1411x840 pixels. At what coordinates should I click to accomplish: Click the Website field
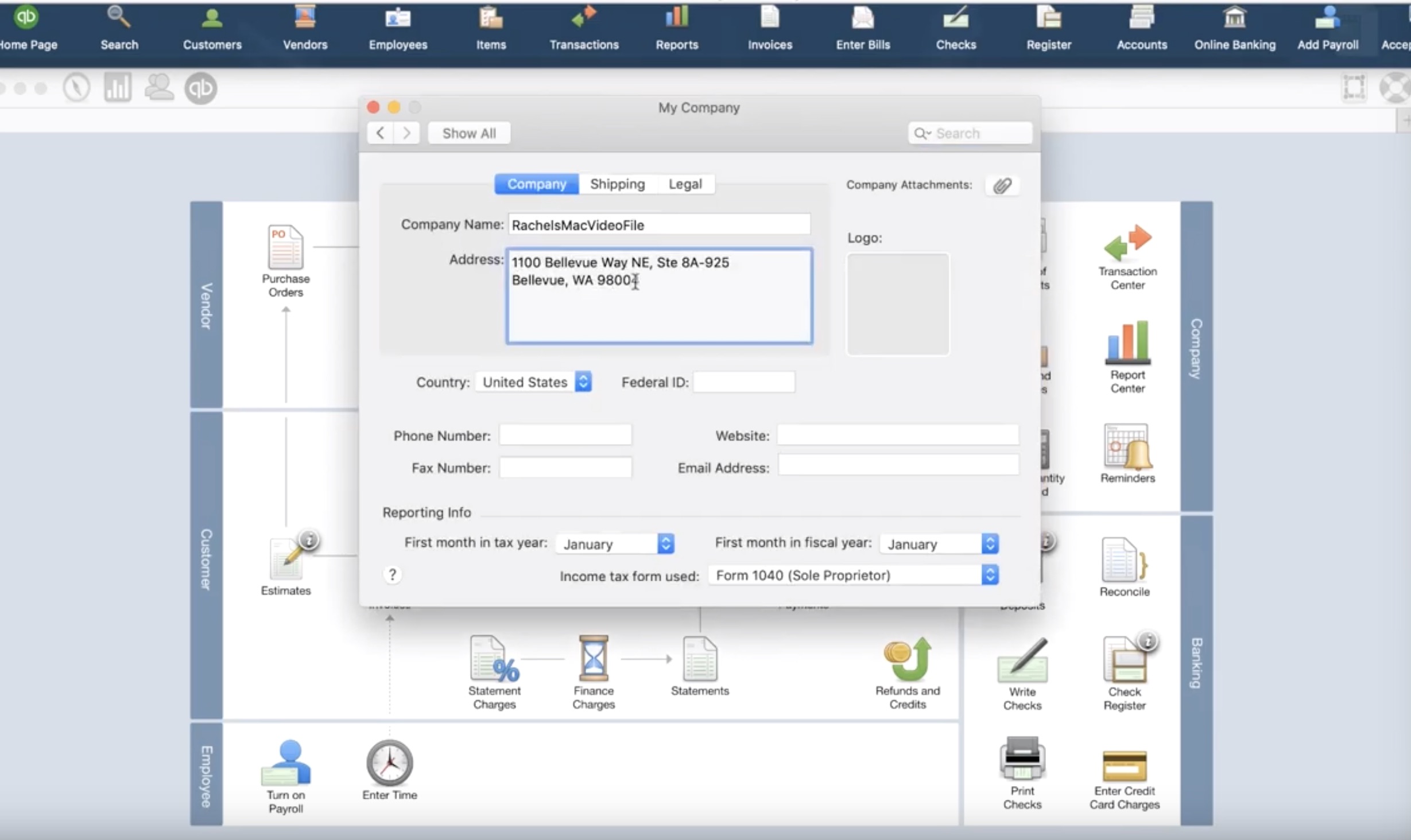(898, 435)
